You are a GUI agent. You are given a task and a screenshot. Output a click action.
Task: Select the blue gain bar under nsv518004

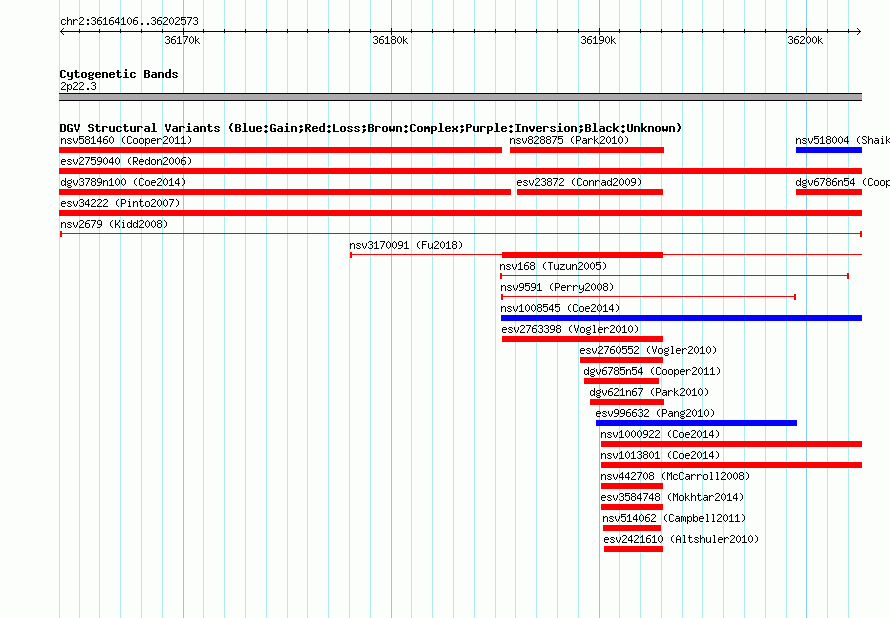tap(829, 150)
